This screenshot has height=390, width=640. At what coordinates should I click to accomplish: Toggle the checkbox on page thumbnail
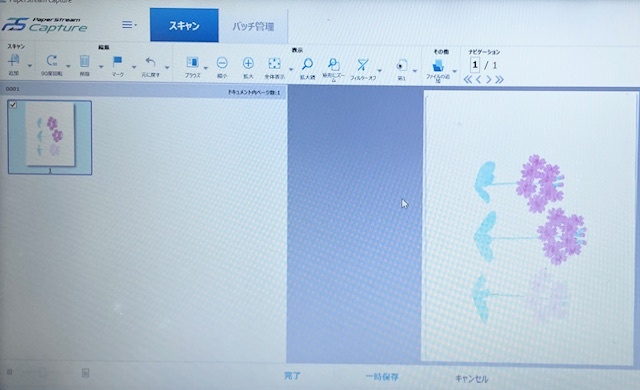tap(13, 105)
